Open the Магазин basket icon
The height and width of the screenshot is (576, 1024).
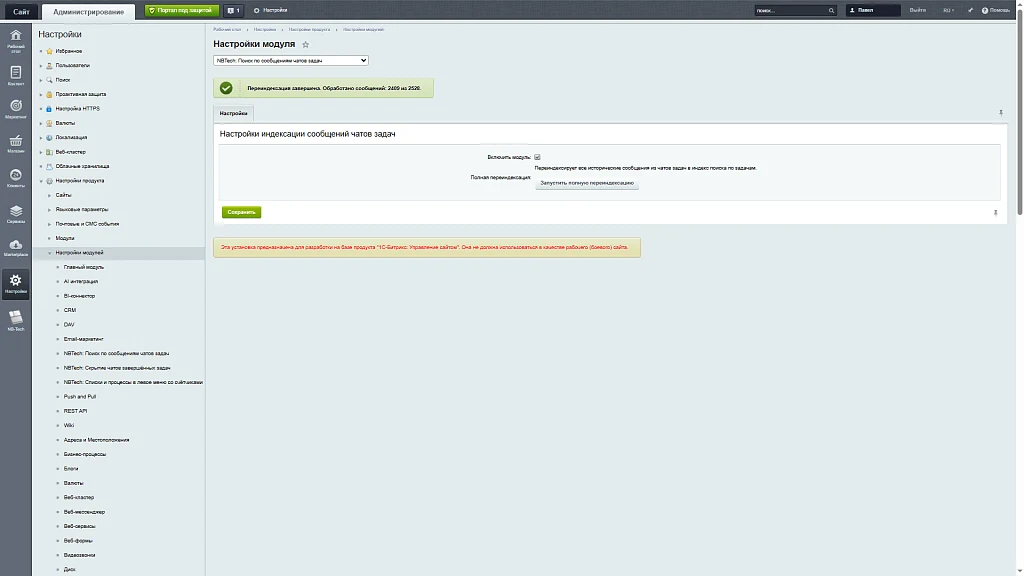(x=16, y=144)
